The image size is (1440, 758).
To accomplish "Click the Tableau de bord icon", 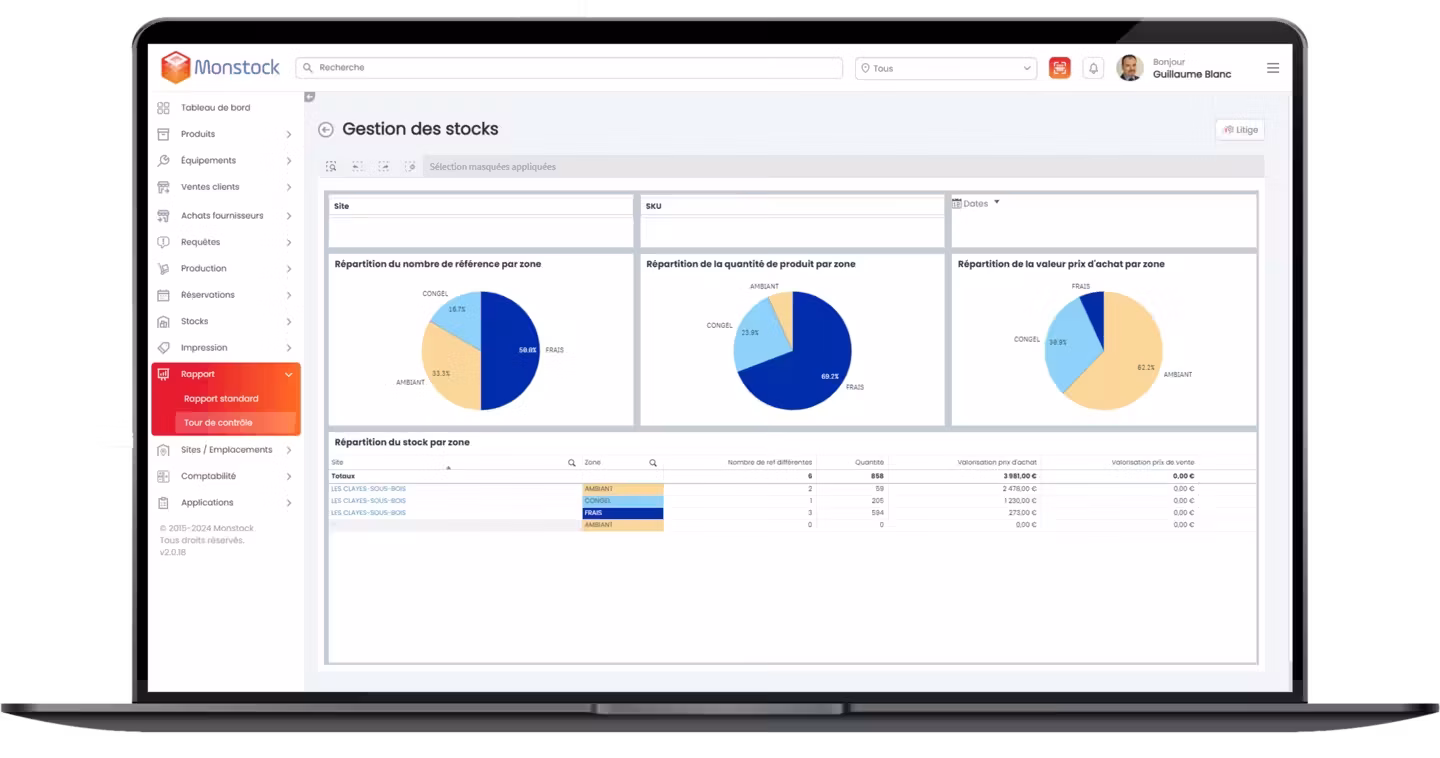I will click(164, 108).
